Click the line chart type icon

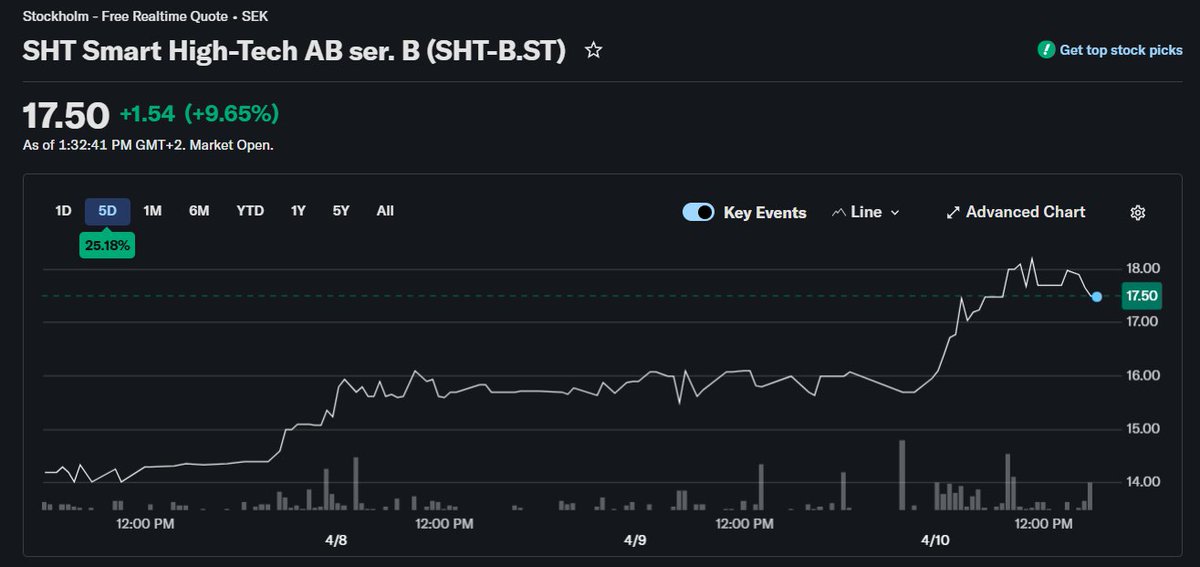(839, 212)
